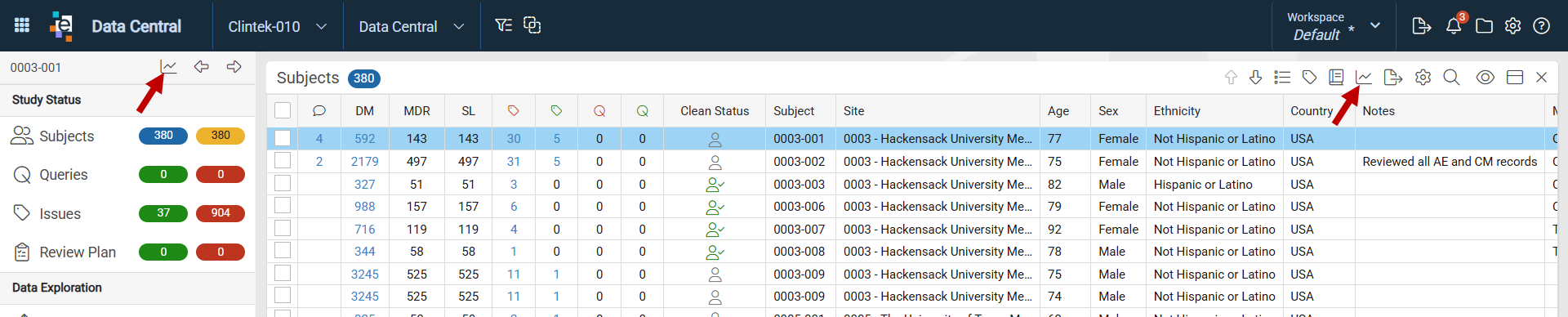Tick checkbox for subject 0003-001
The image size is (1568, 317).
pos(283,138)
